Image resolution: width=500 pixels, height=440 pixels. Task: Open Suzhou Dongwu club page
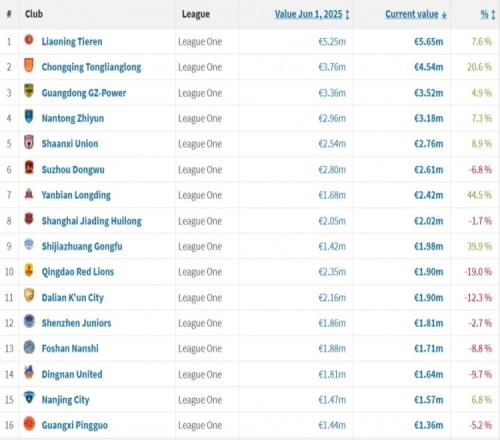pos(73,170)
